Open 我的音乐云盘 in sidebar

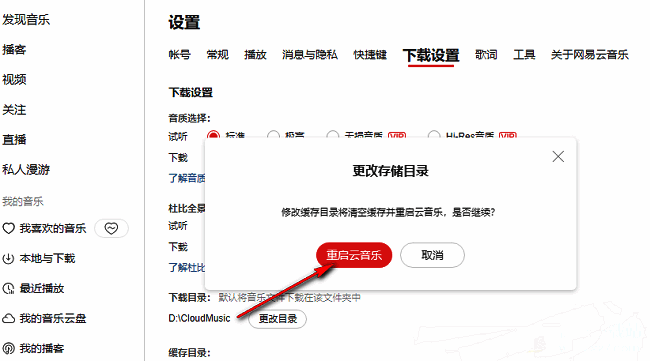point(53,318)
